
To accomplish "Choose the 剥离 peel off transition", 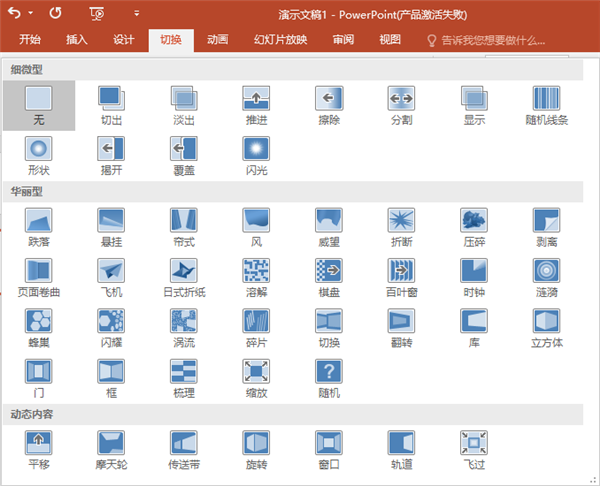I will 546,227.
